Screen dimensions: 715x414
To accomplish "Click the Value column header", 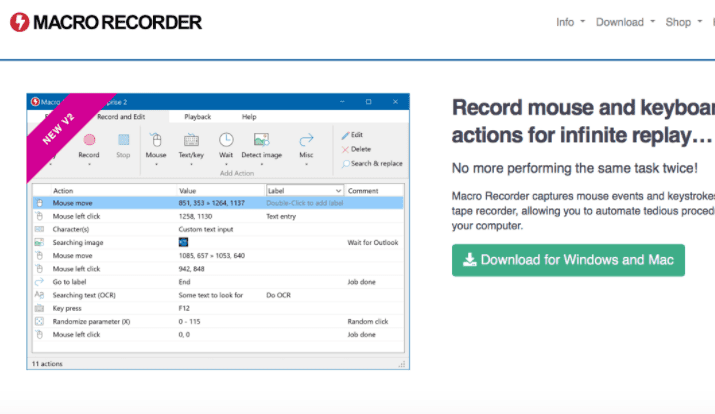I will [x=187, y=191].
